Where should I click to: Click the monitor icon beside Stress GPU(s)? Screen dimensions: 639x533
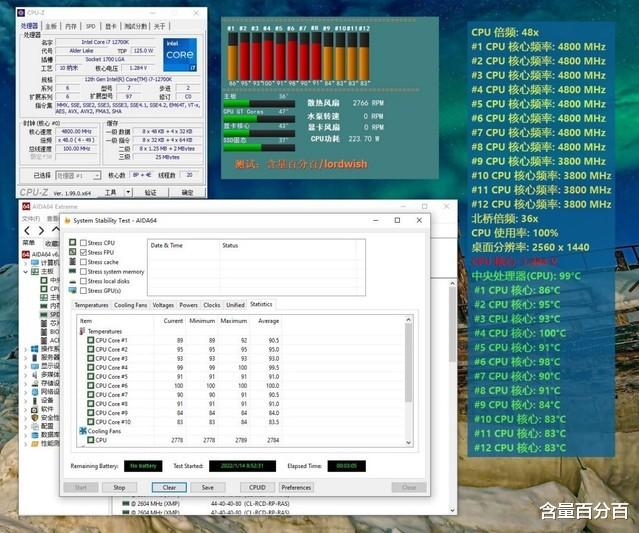pos(73,291)
